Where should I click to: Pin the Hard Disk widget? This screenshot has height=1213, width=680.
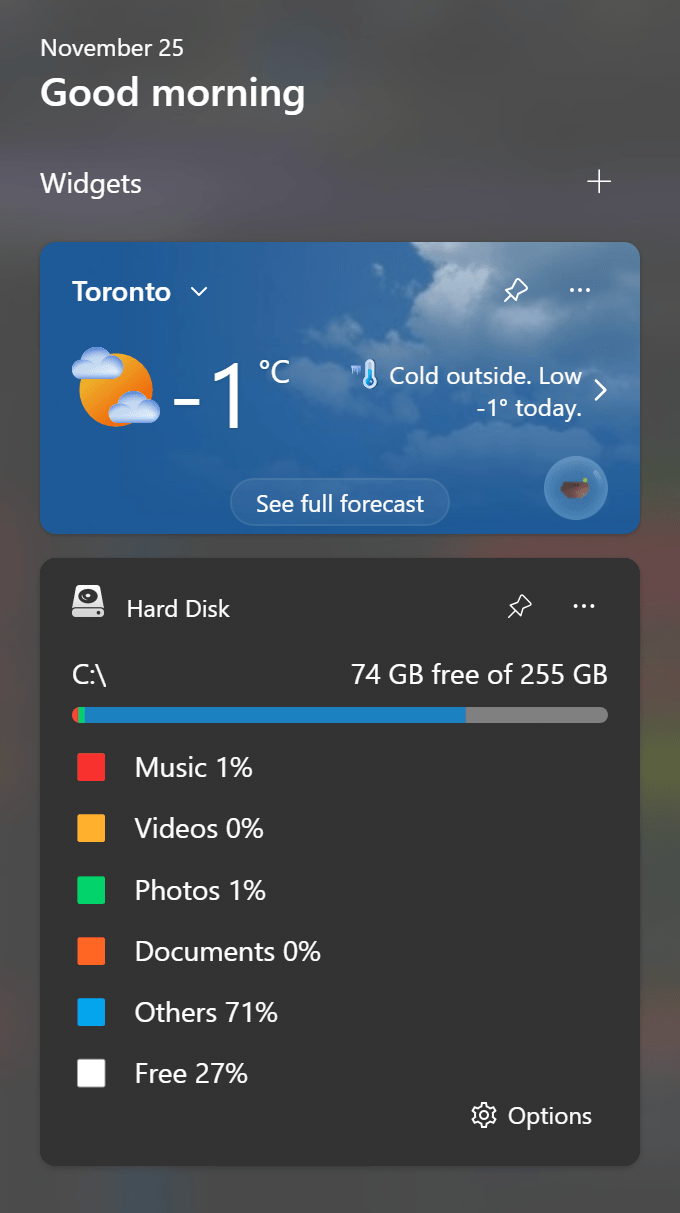click(519, 606)
